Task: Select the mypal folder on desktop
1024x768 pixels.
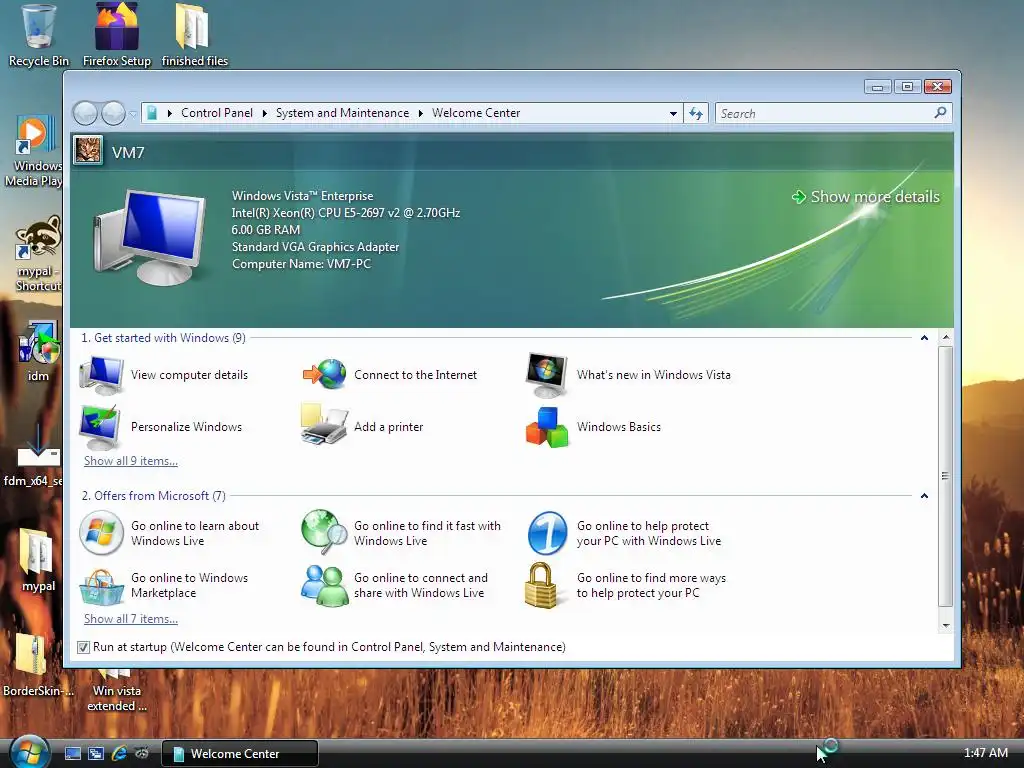Action: (x=38, y=560)
